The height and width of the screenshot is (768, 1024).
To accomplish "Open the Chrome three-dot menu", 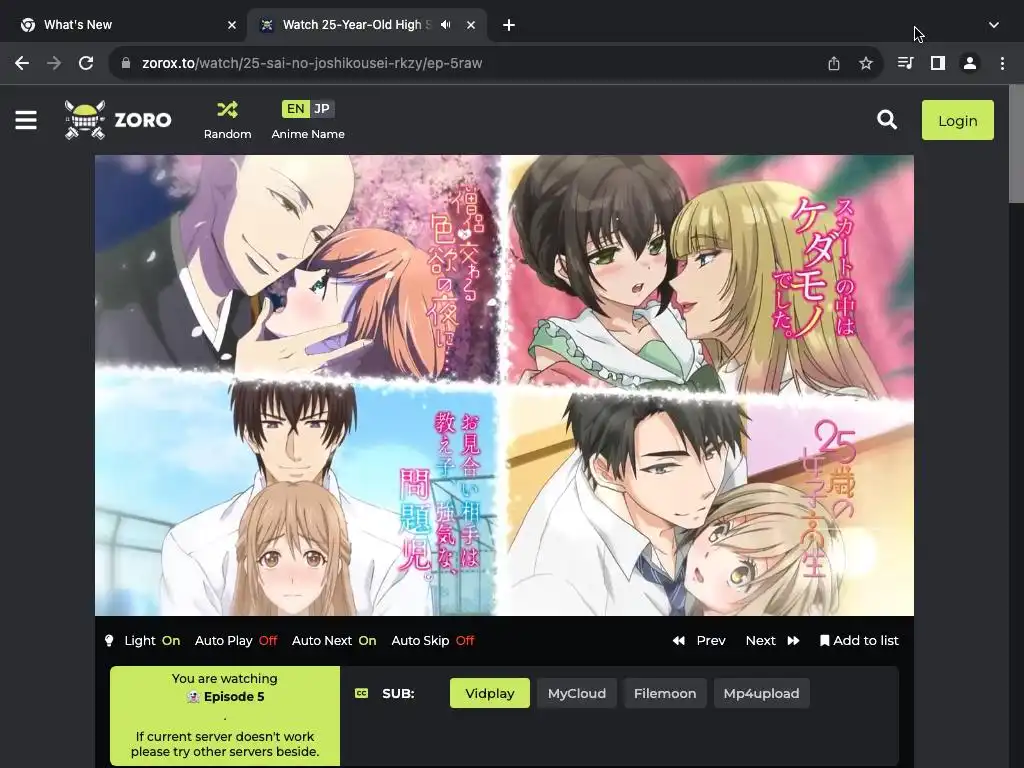I will (1002, 63).
